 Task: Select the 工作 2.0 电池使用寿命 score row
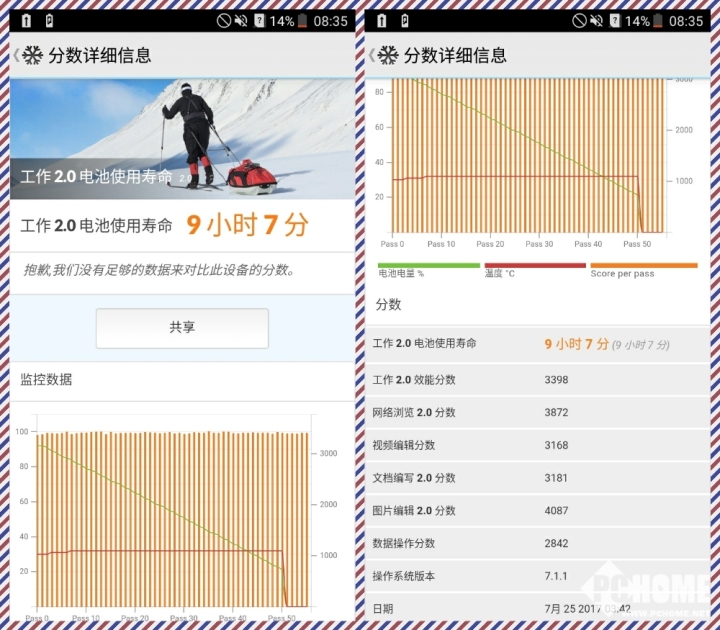(537, 344)
